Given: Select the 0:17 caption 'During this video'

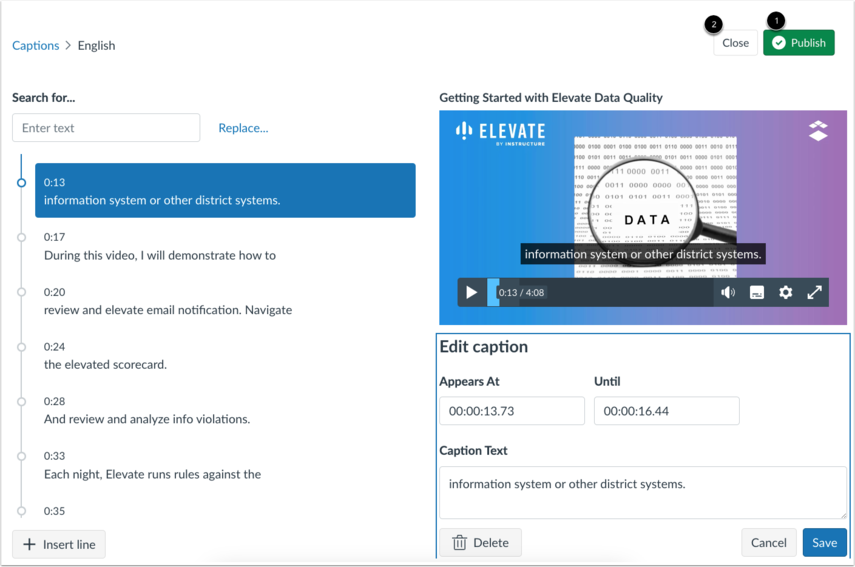Looking at the screenshot, I should [x=225, y=246].
